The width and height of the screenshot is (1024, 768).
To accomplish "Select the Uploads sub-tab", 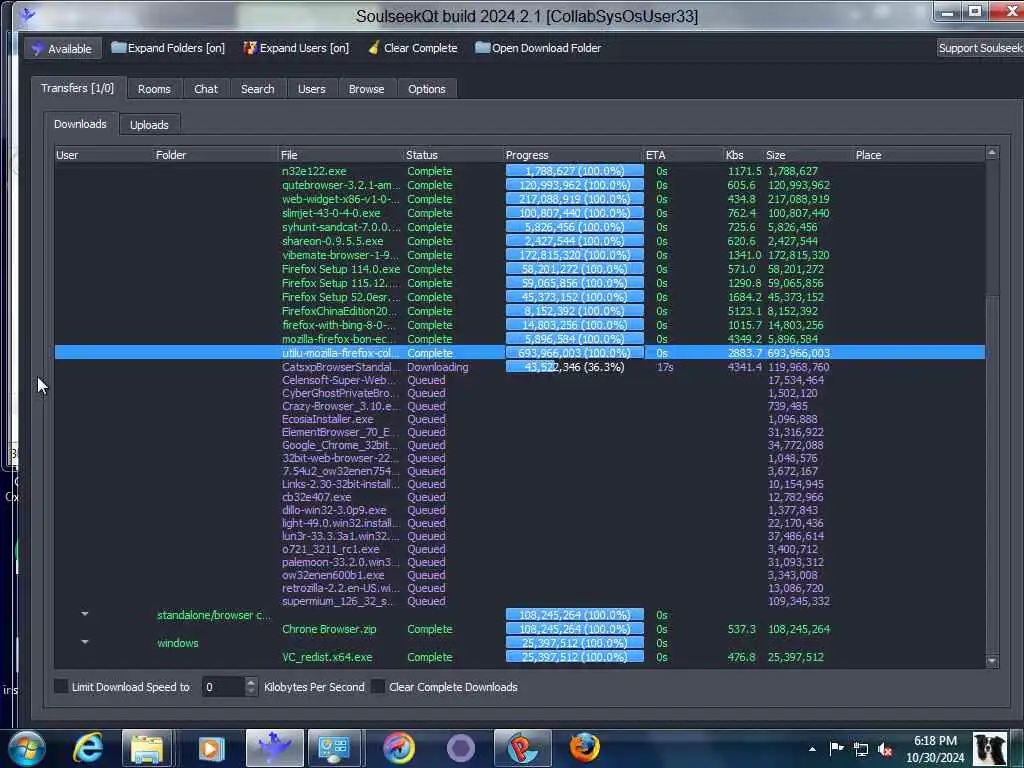I will click(149, 125).
